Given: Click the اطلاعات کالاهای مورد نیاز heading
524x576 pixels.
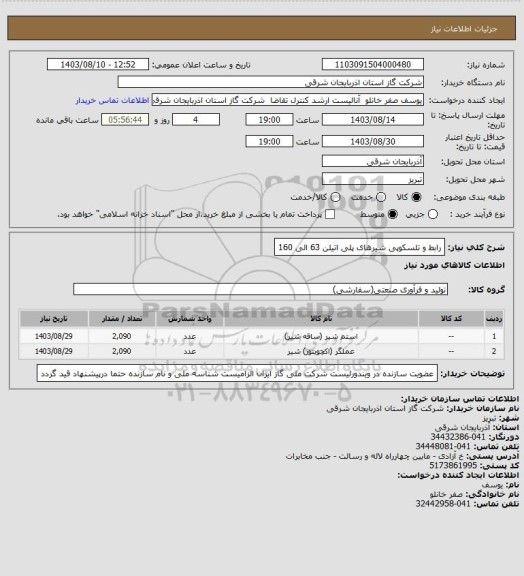Looking at the screenshot, I should (x=454, y=265).
